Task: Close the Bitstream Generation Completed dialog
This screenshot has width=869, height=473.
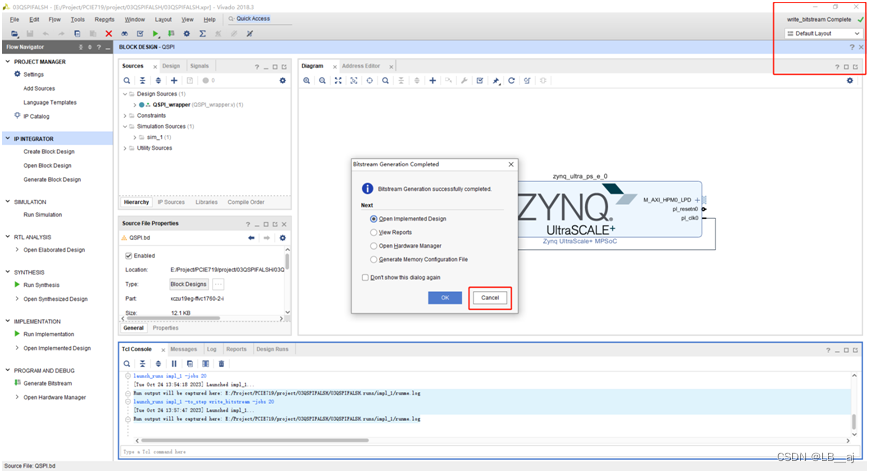Action: point(511,165)
